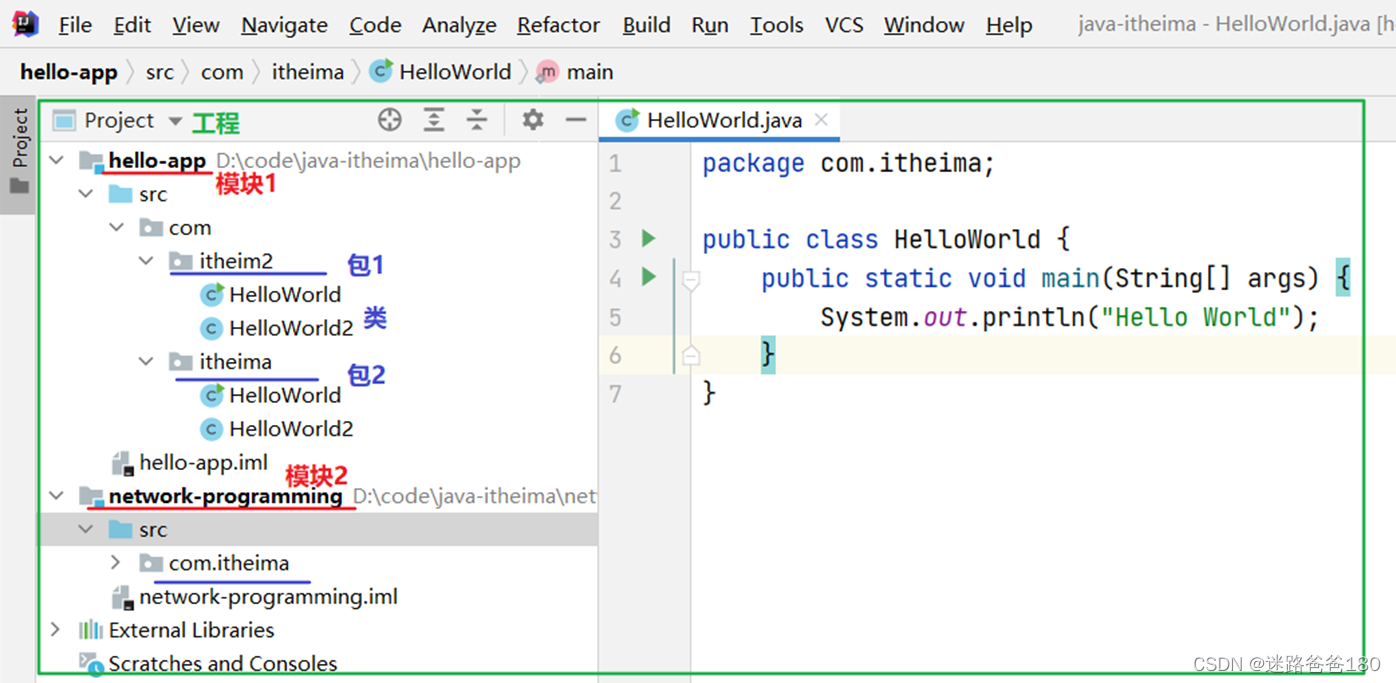1396x683 pixels.
Task: Click hello-app.iml file icon
Action: pyautogui.click(x=122, y=462)
